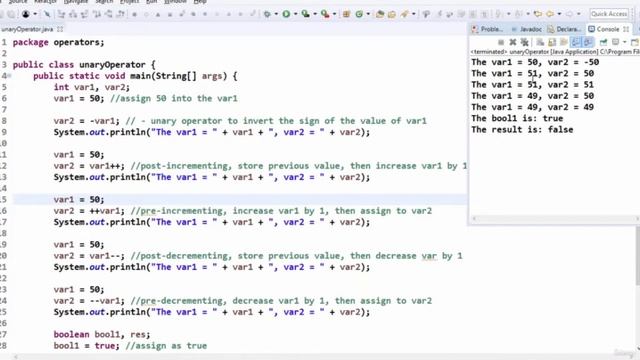Click the Last Edit Location arrow icon

(x=538, y=14)
